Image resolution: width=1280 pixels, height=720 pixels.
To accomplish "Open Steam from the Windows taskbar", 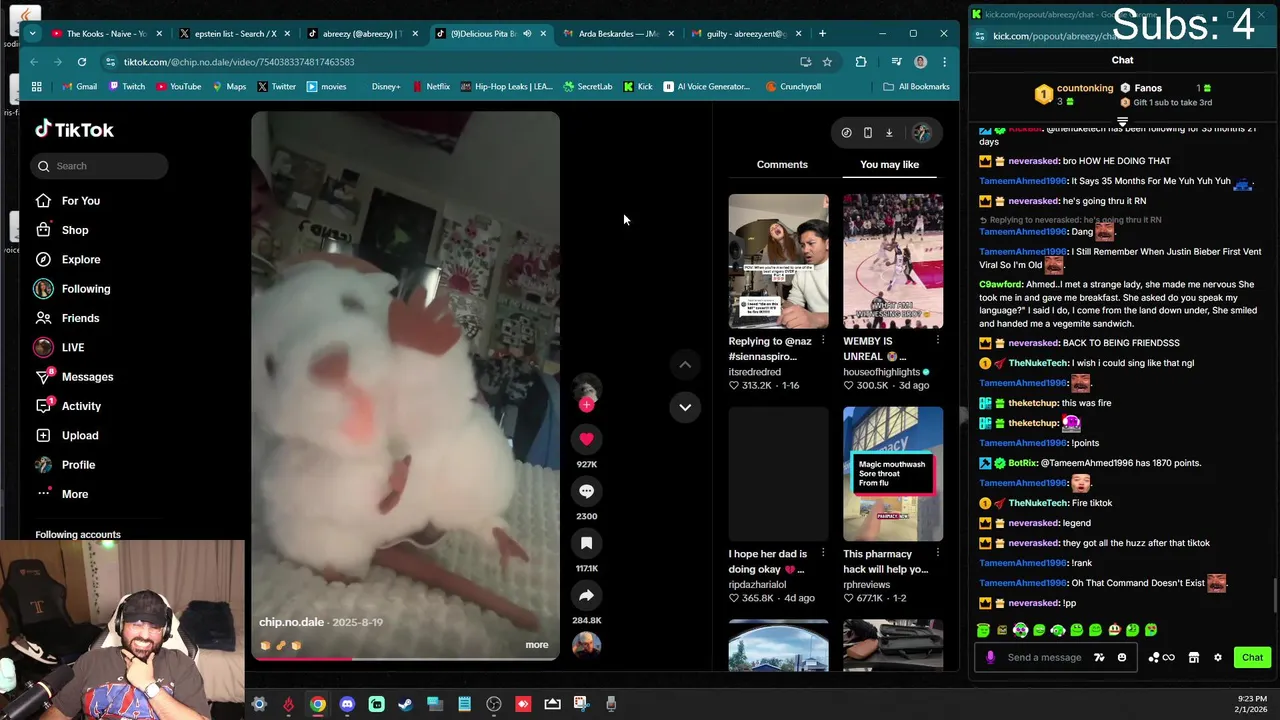I will (x=405, y=704).
